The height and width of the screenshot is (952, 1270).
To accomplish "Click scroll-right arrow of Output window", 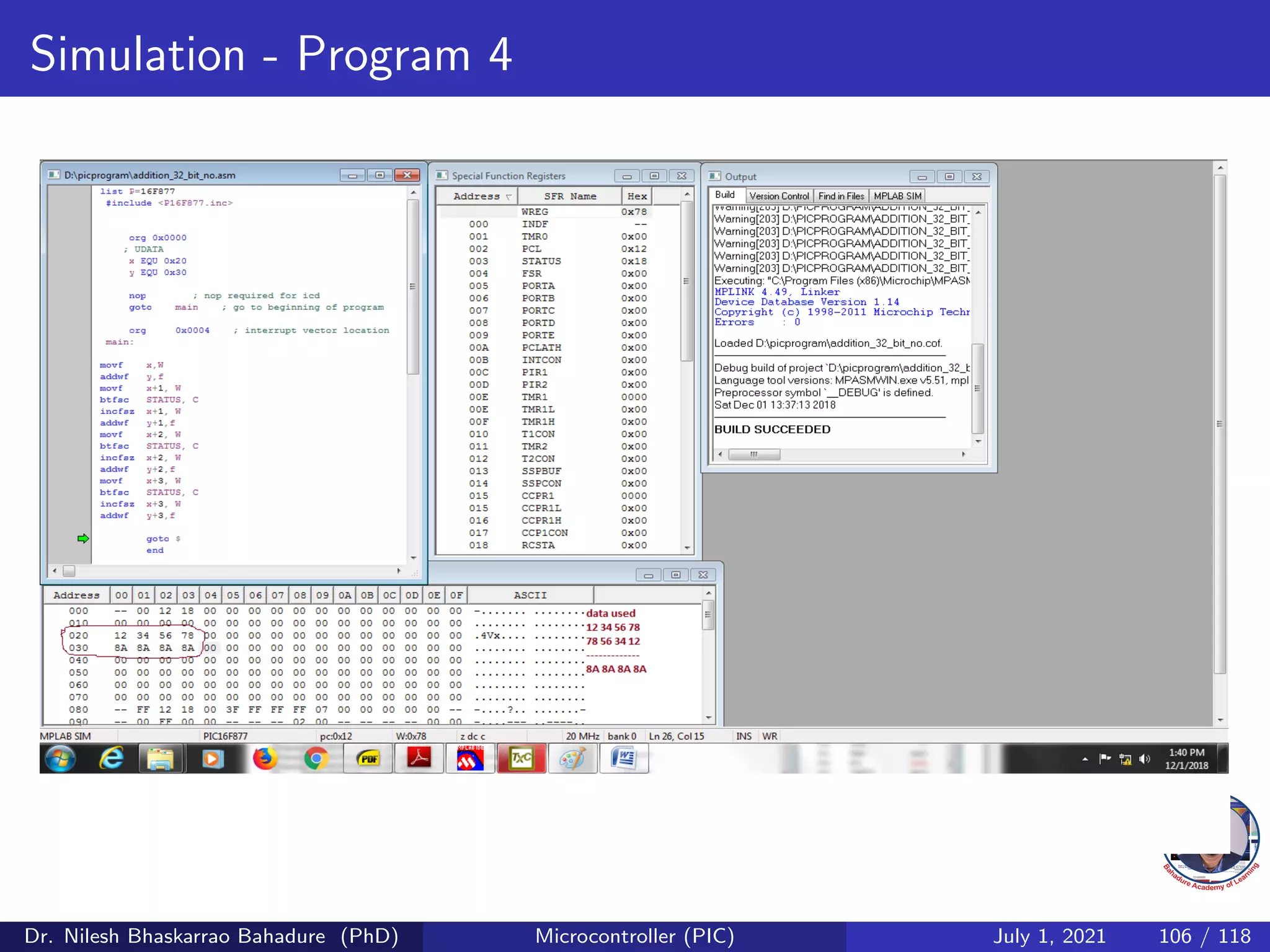I will point(964,454).
